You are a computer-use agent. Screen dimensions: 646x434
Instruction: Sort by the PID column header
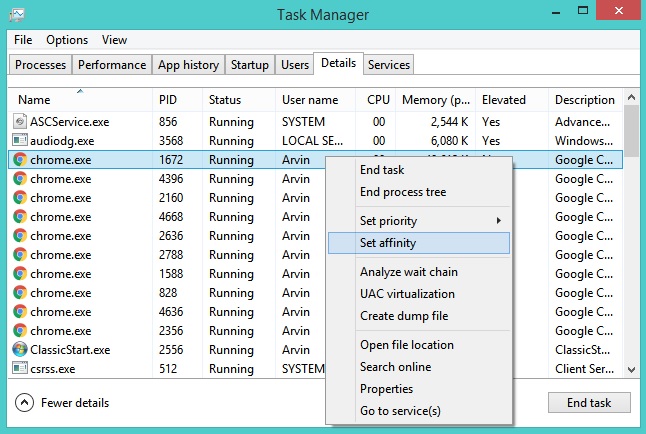click(x=168, y=100)
